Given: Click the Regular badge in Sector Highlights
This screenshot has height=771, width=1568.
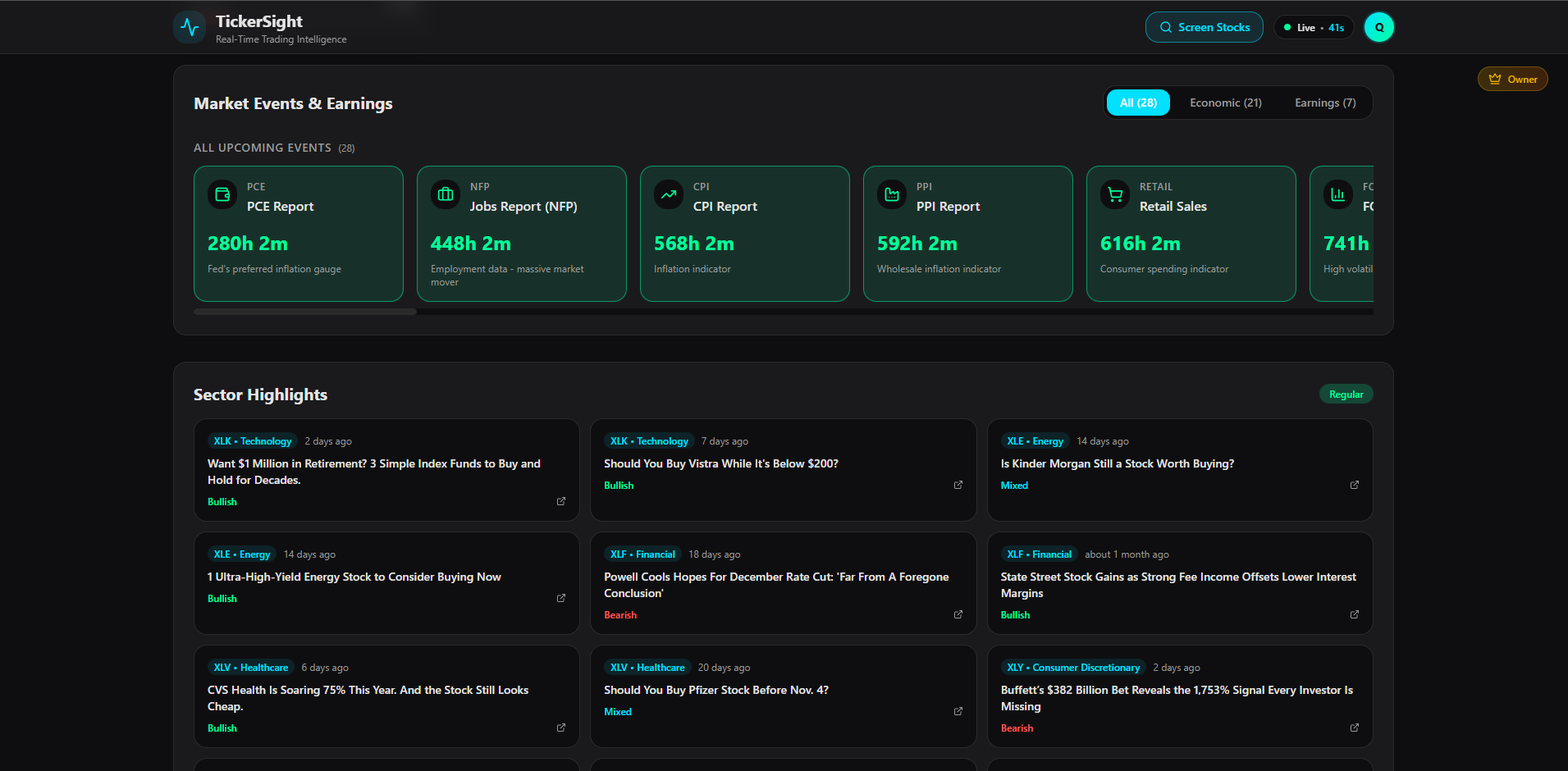Looking at the screenshot, I should tap(1346, 395).
